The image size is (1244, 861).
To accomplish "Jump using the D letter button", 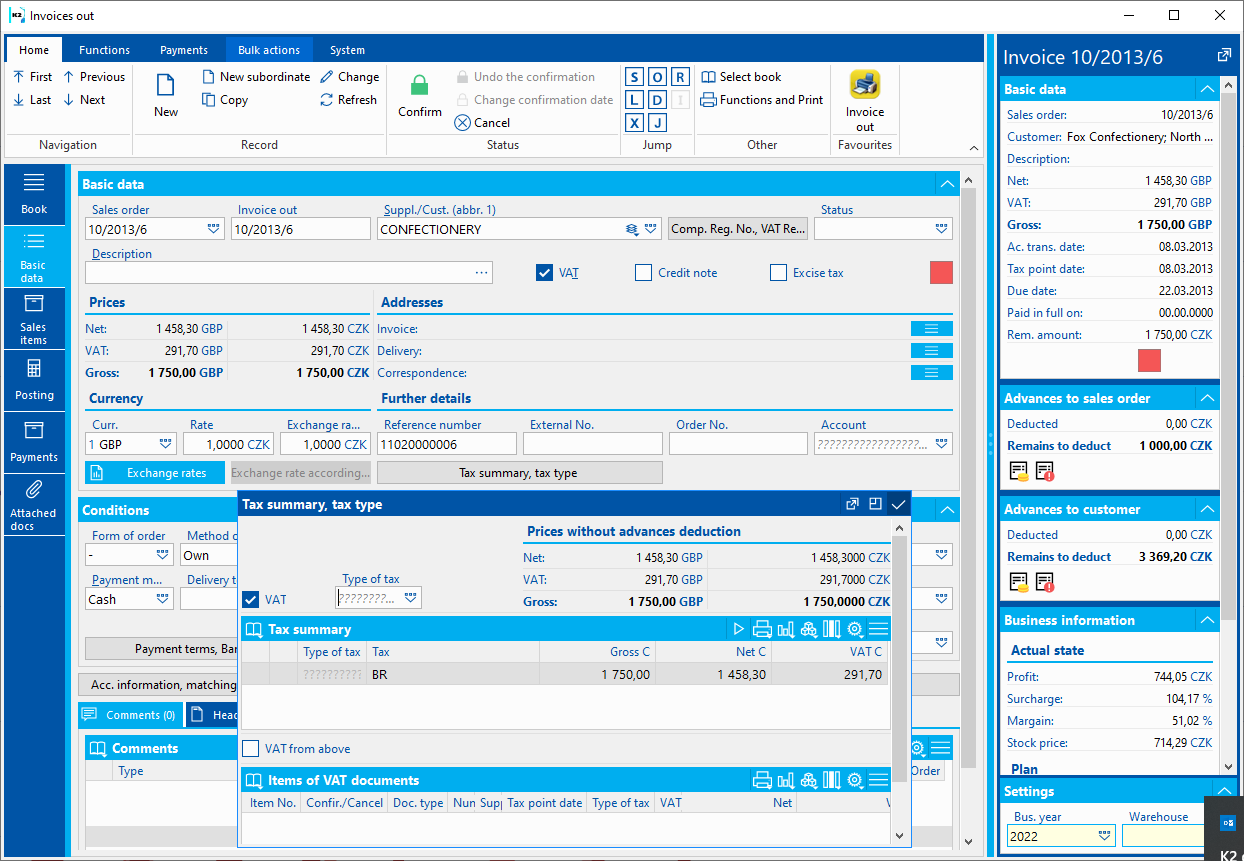I will pyautogui.click(x=657, y=100).
